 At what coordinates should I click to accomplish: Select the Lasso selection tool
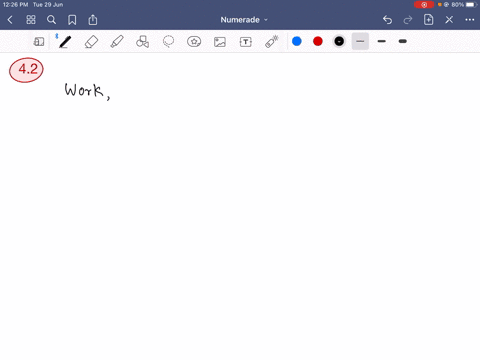coord(168,42)
